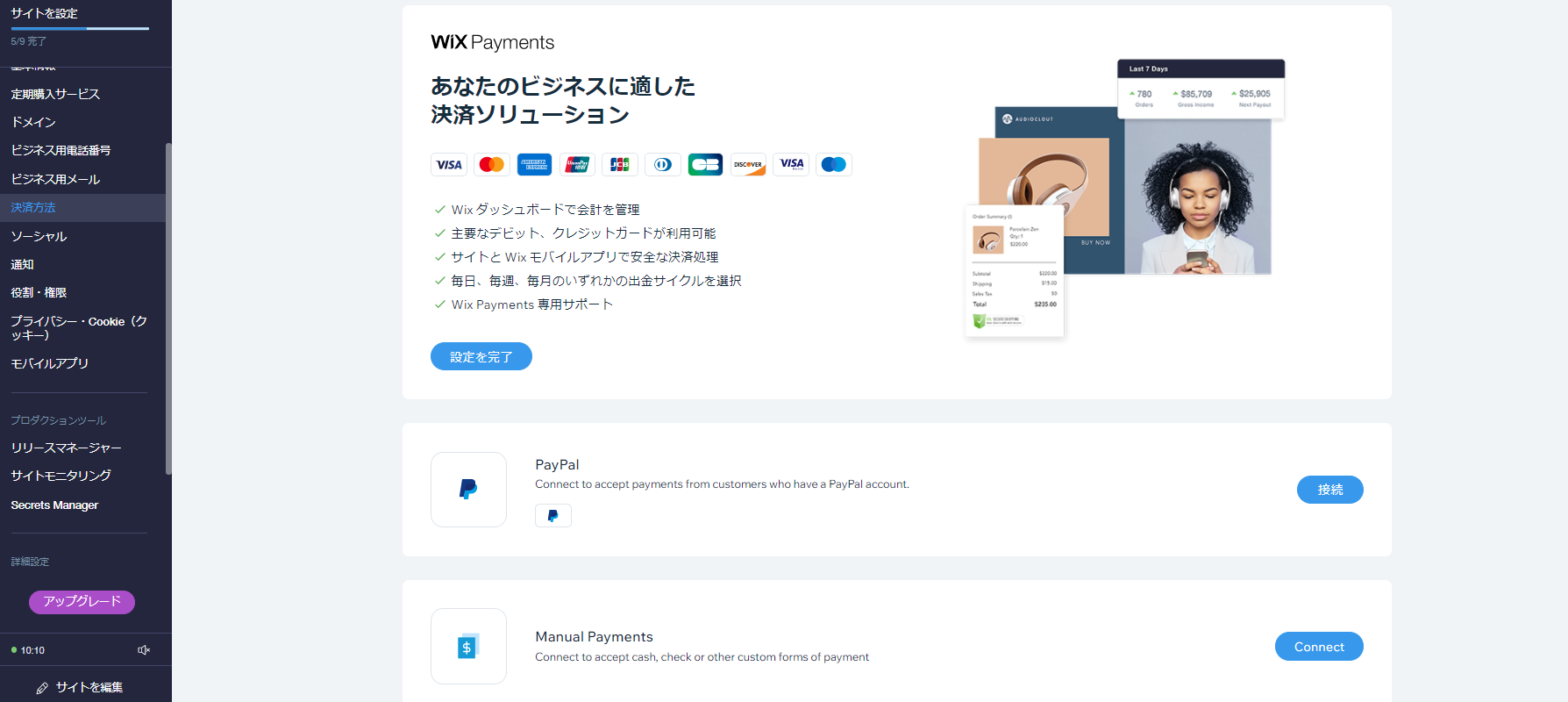Open ソーシャル settings in sidebar

39,236
